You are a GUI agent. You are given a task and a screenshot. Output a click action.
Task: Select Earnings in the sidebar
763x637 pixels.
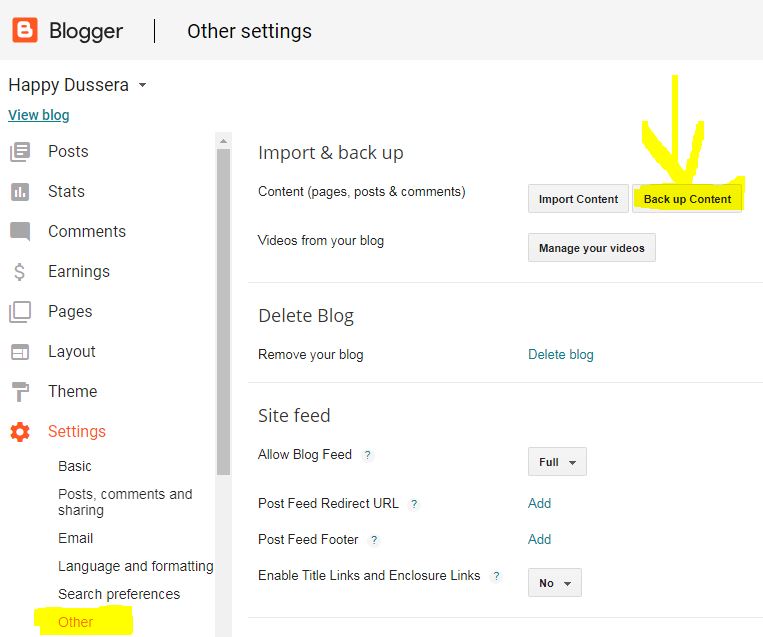[x=79, y=272]
